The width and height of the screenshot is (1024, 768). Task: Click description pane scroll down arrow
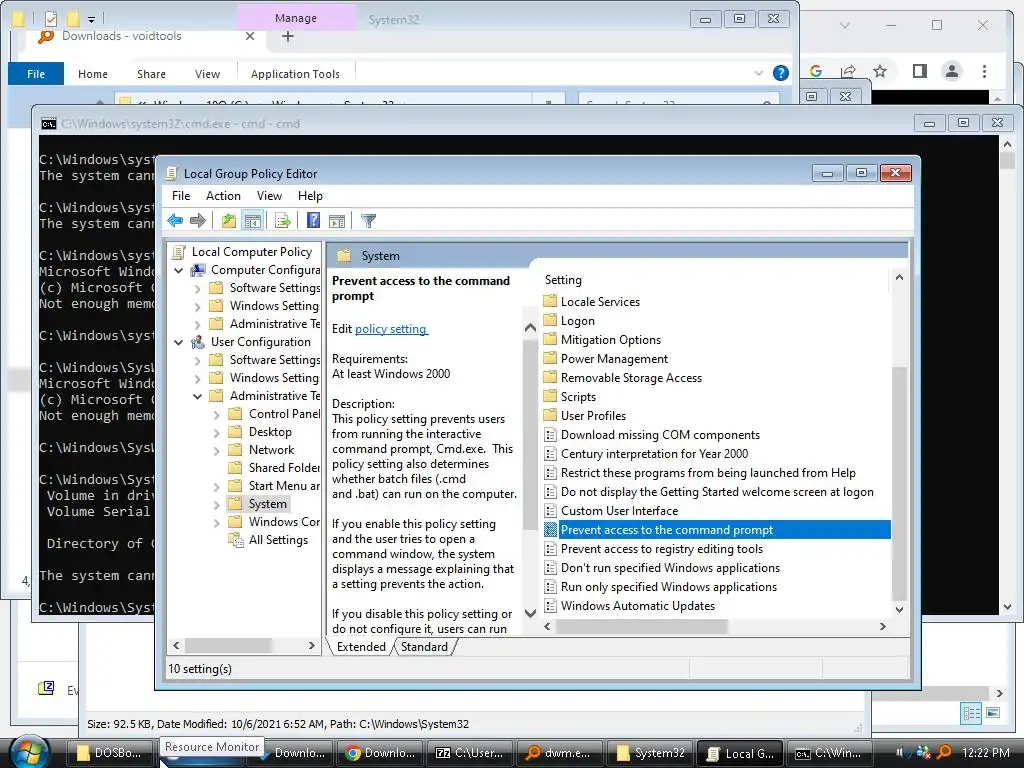[530, 613]
